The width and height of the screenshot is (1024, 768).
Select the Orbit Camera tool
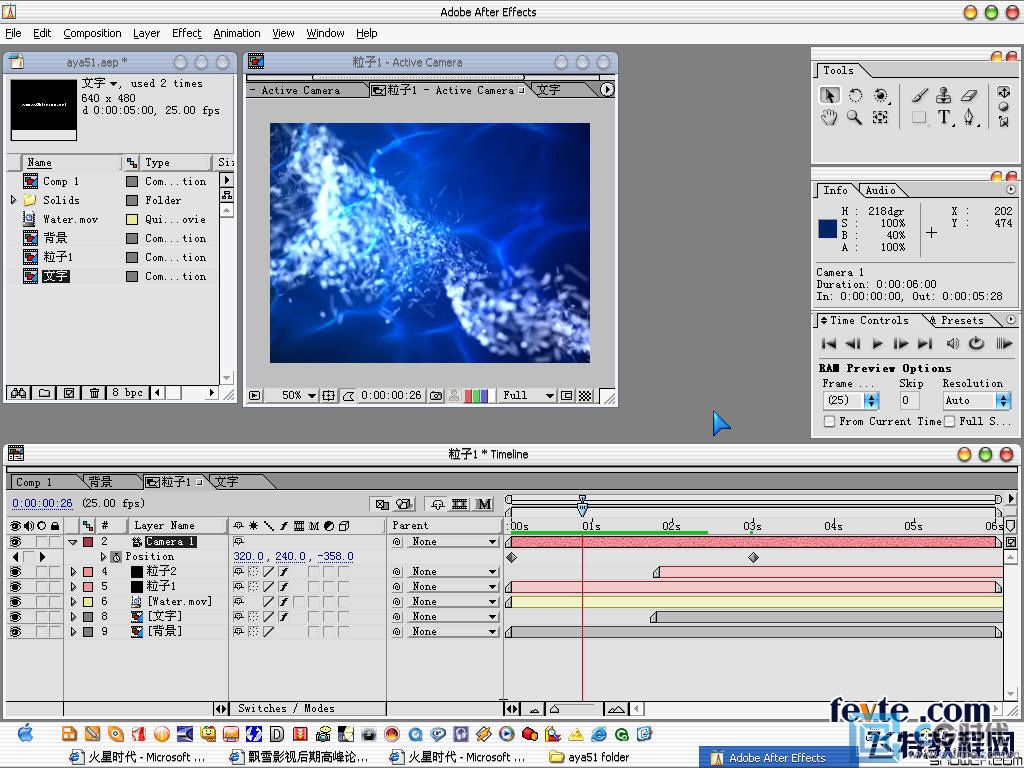[x=880, y=95]
